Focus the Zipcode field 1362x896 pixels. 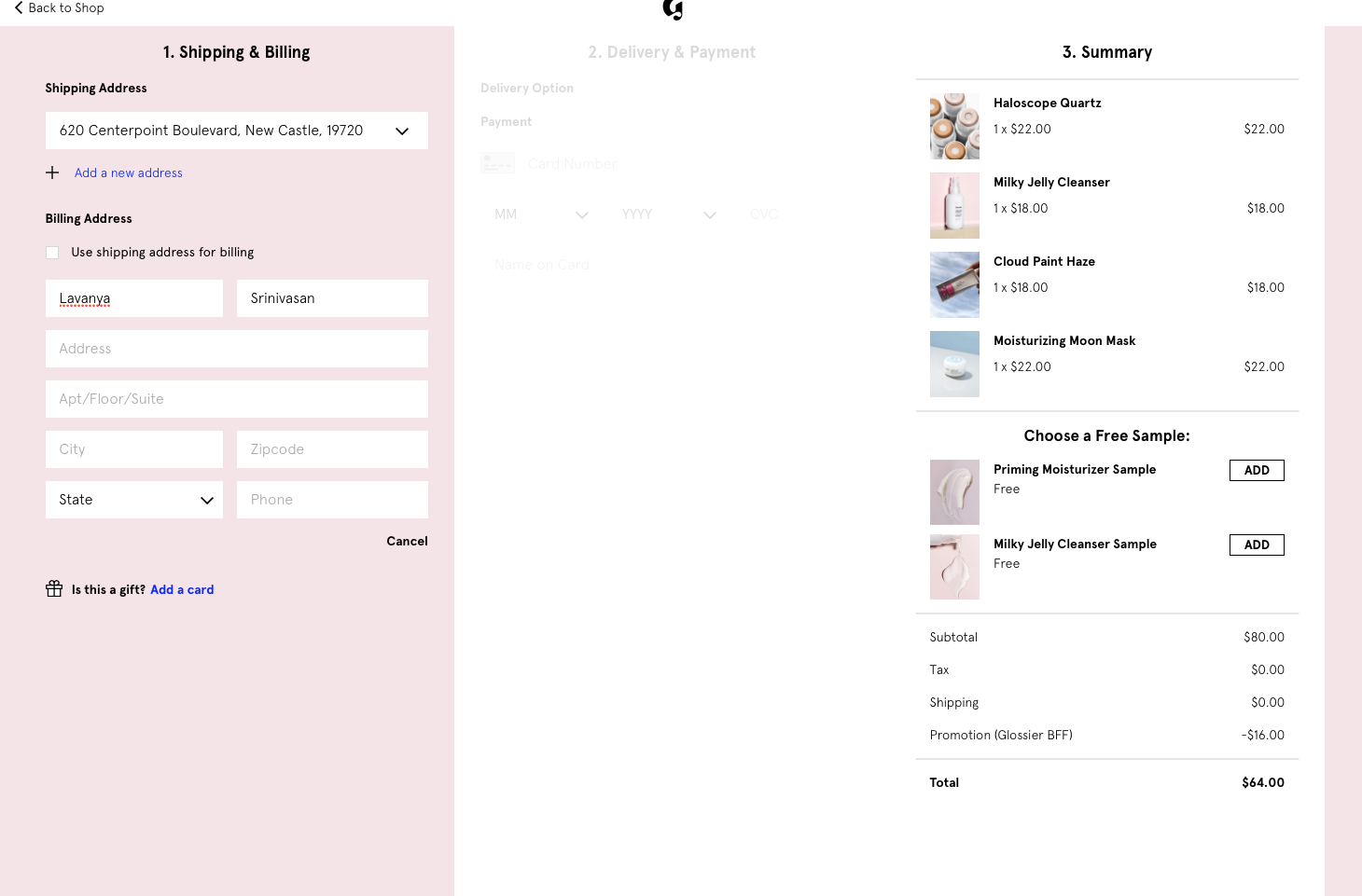[x=332, y=449]
